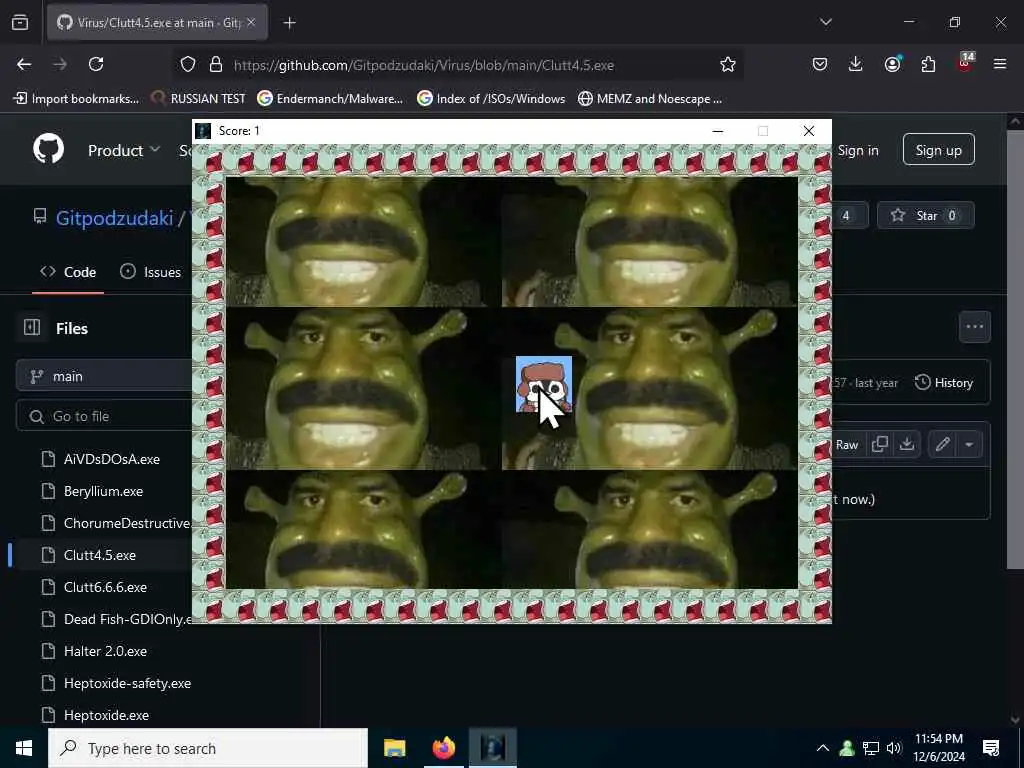
Task: Open Firefox View icon at tab strip start
Action: [x=20, y=23]
